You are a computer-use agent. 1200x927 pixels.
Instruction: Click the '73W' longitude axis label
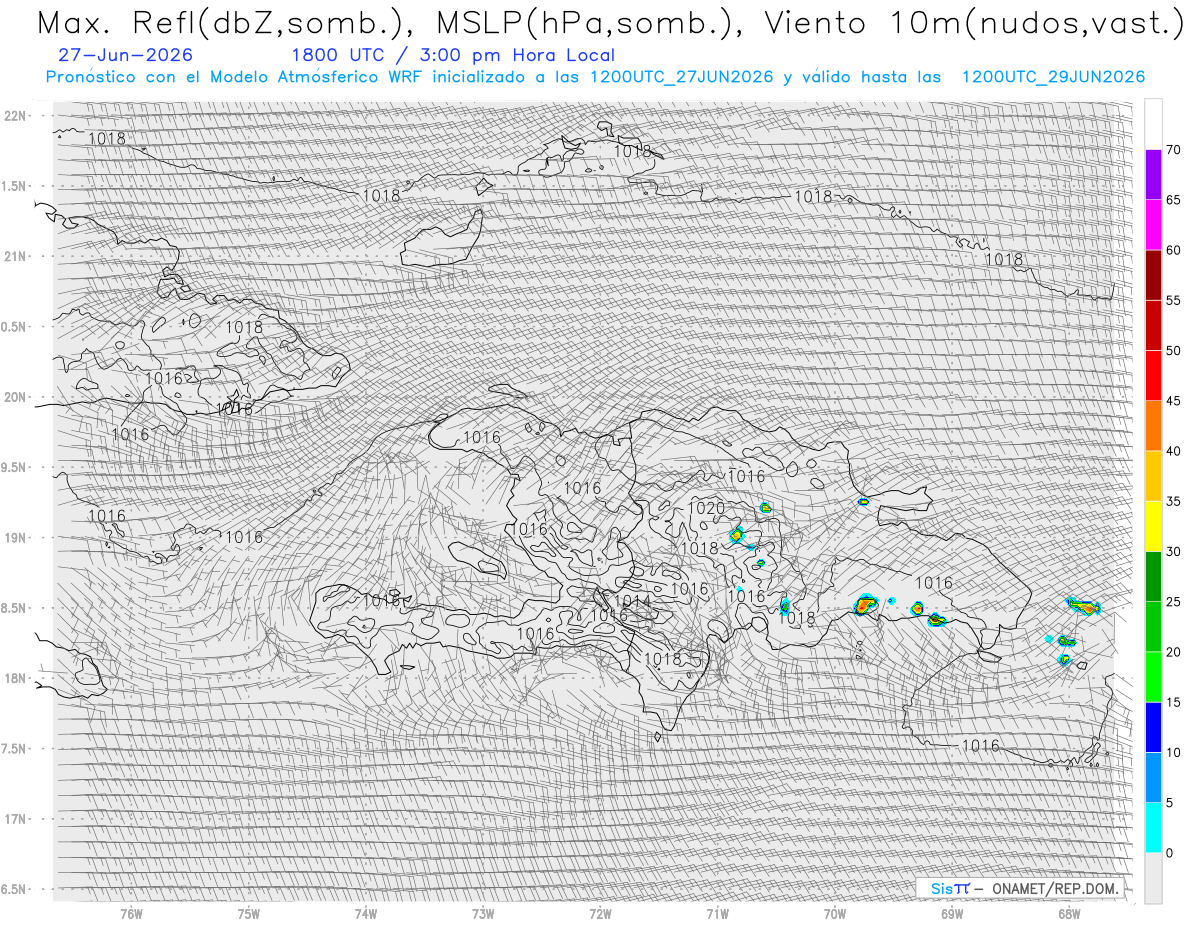click(x=483, y=913)
